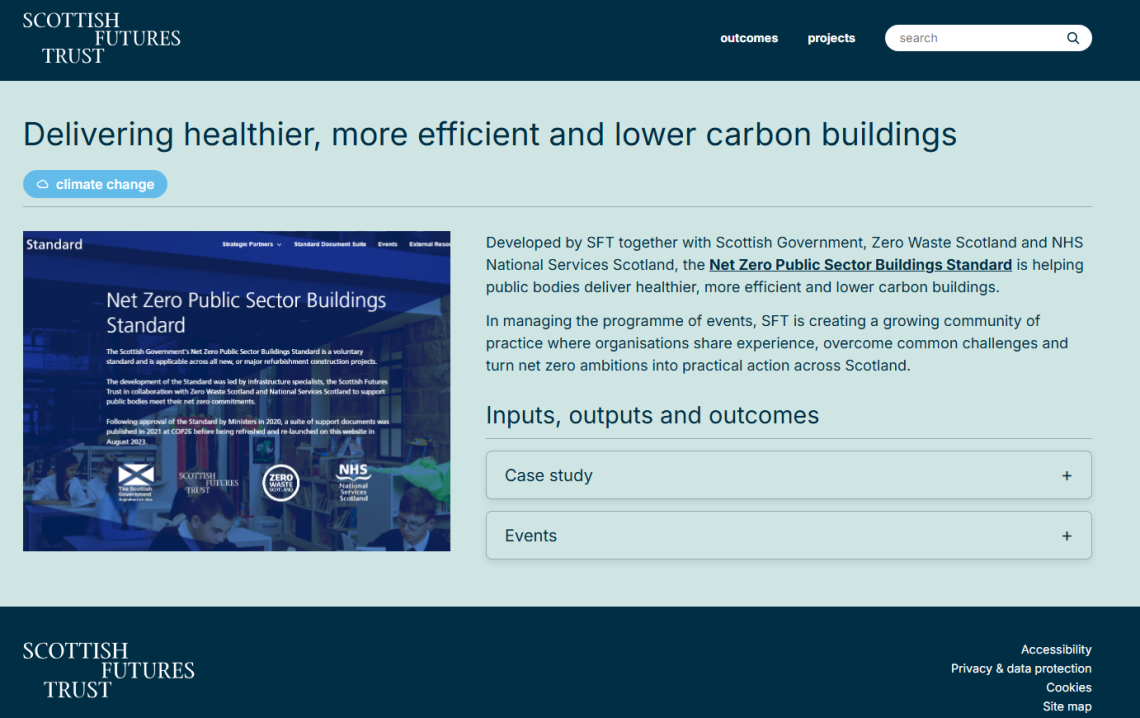The image size is (1140, 718).
Task: Open the Site map footer link
Action: tap(1067, 706)
